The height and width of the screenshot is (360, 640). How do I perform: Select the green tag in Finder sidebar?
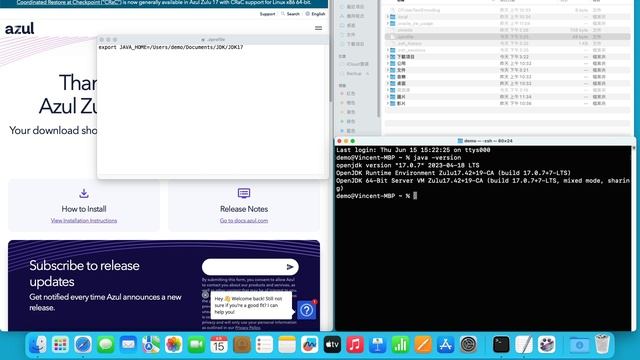[x=347, y=121]
